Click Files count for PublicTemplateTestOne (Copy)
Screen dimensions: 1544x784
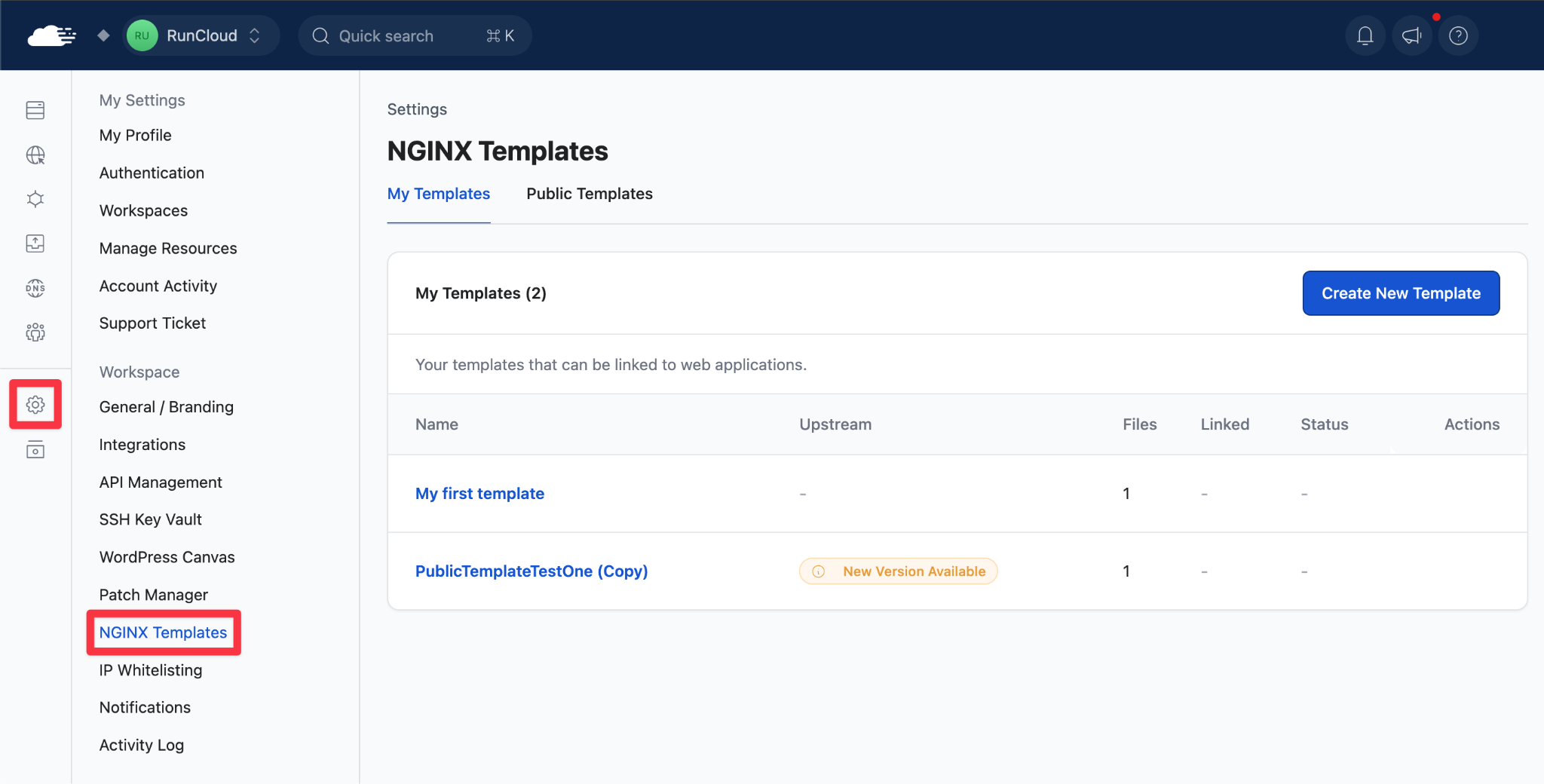[1126, 571]
